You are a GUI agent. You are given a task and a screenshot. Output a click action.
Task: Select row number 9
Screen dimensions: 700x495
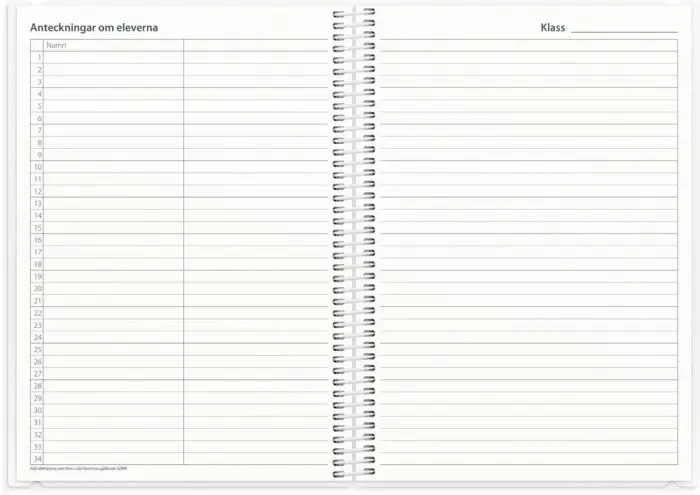point(39,155)
